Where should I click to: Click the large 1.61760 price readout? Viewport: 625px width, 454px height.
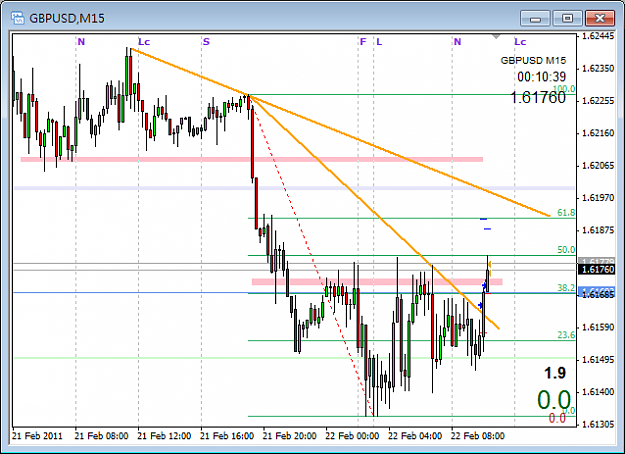538,97
